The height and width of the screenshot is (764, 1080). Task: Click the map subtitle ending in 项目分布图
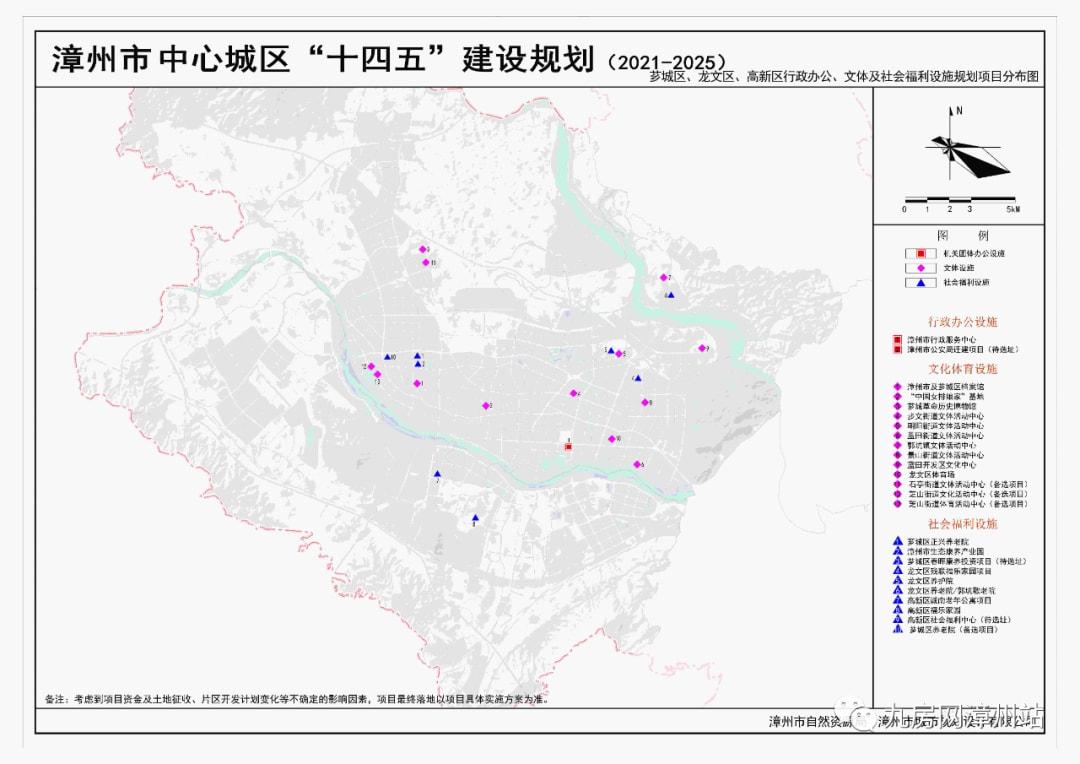[844, 77]
